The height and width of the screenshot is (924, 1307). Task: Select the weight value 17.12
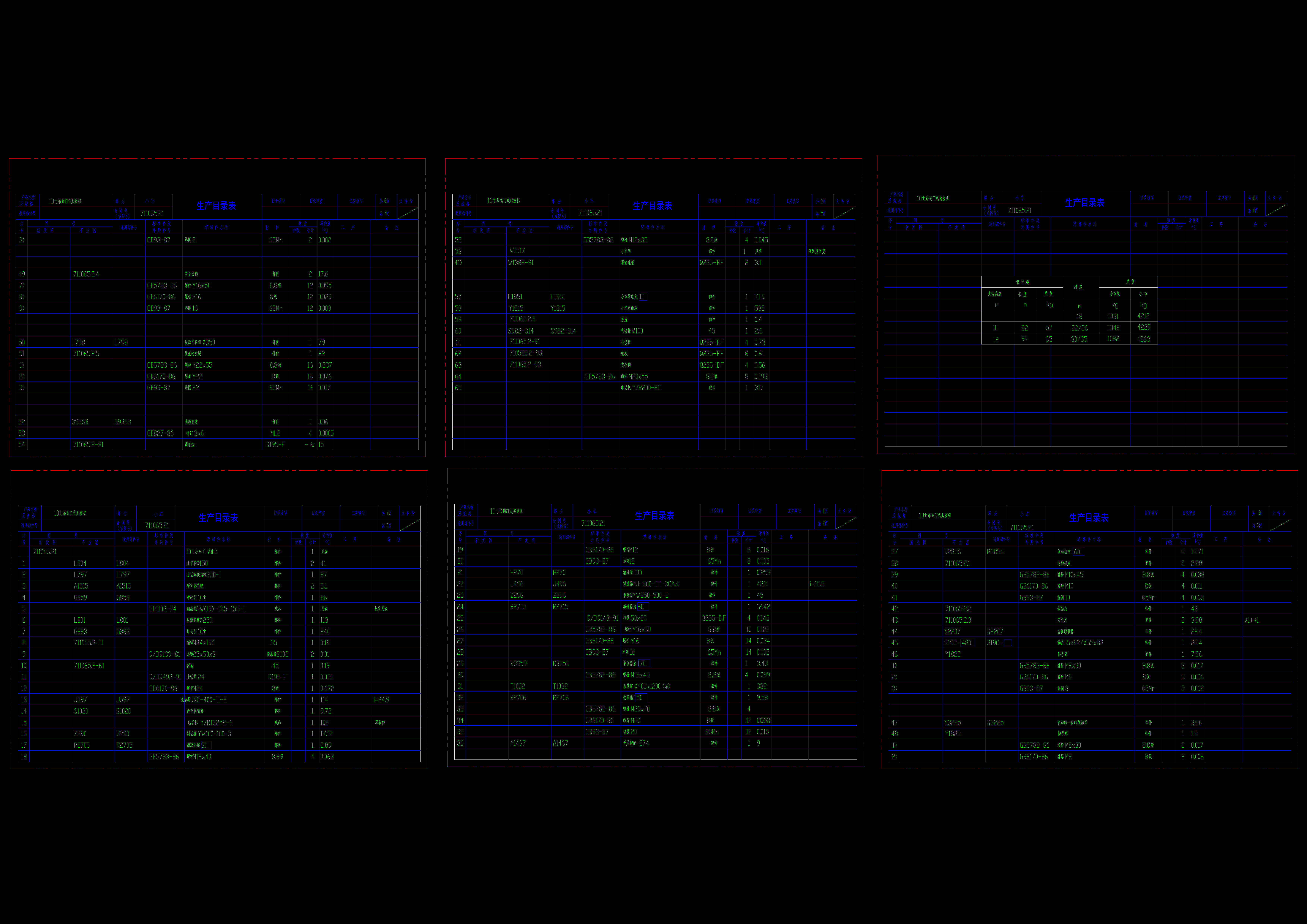pos(326,734)
